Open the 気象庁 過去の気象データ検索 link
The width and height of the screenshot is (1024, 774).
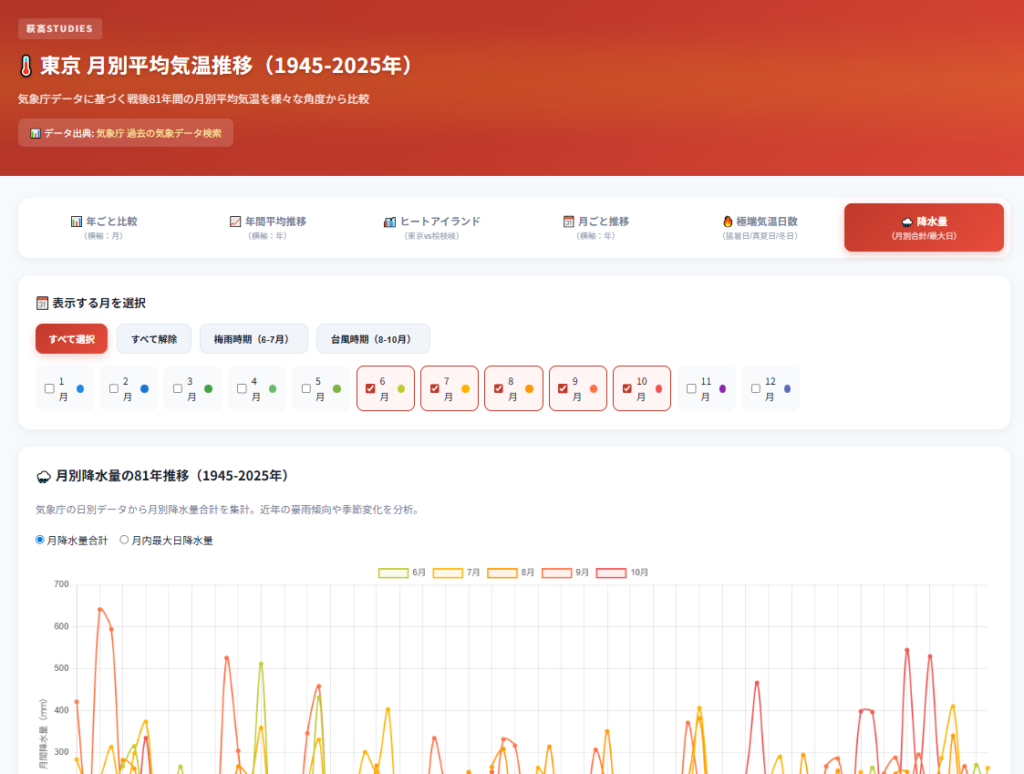point(158,133)
